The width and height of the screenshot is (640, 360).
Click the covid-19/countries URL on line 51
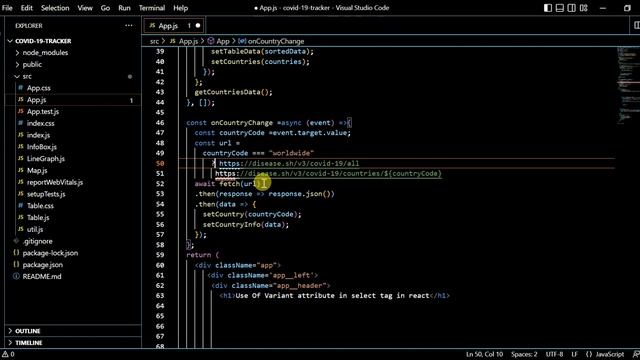click(x=328, y=174)
